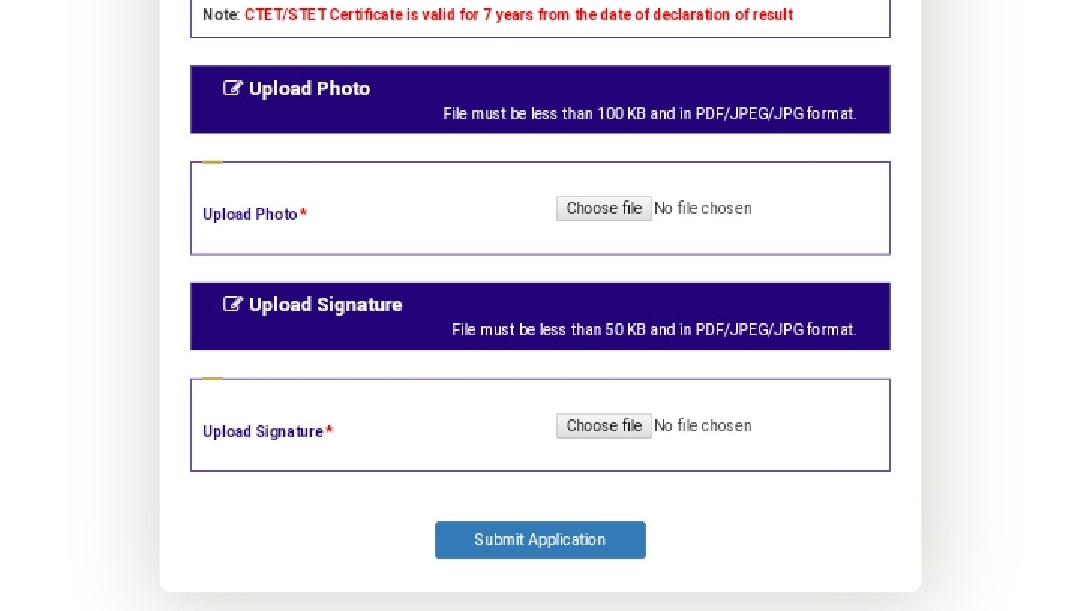Click the 50 KB signature format requirement text
1080x611 pixels.
point(654,330)
